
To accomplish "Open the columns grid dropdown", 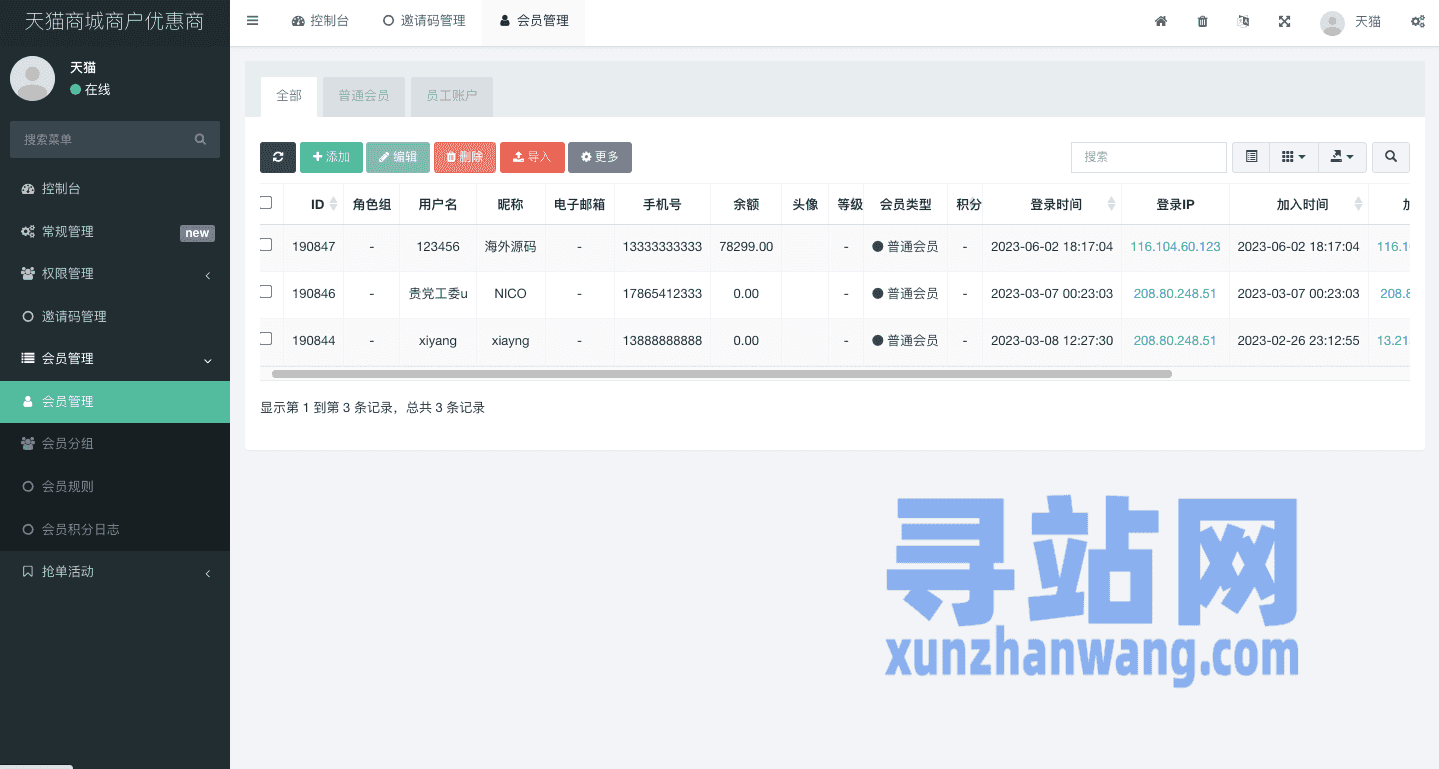I will tap(1293, 157).
